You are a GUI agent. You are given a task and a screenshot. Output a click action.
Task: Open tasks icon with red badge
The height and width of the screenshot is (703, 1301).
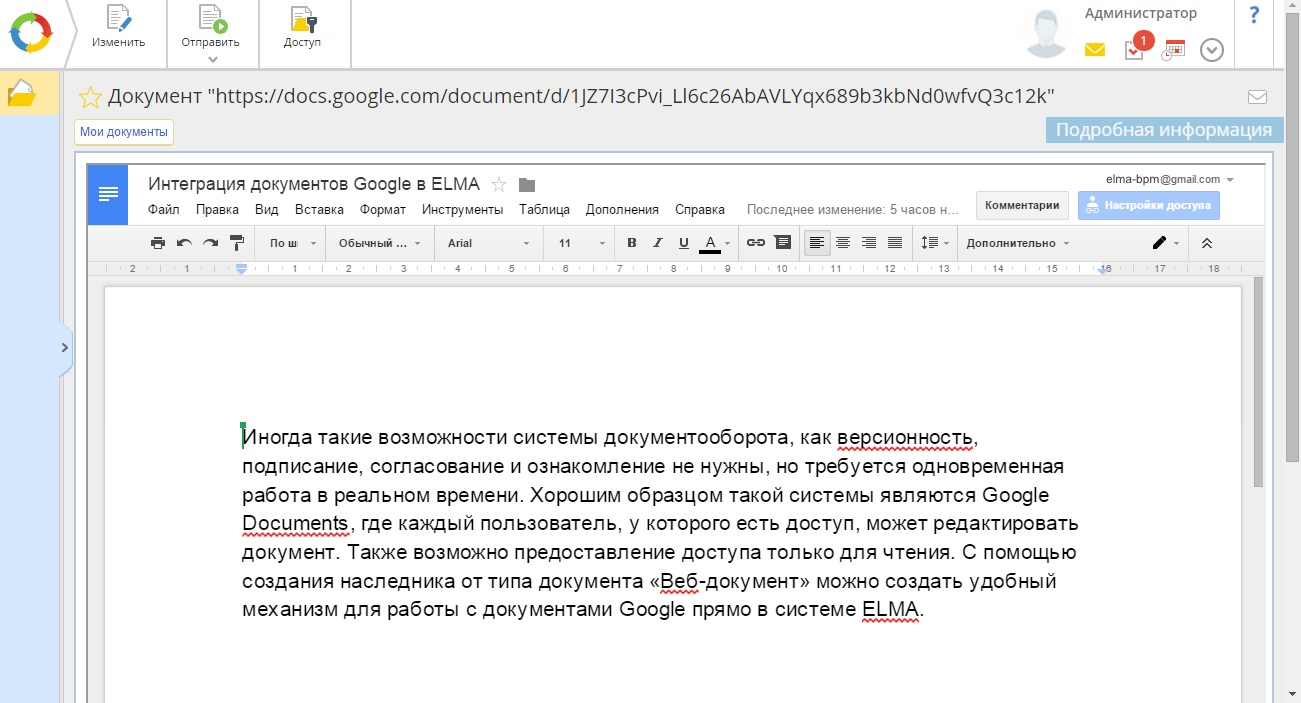click(1135, 49)
